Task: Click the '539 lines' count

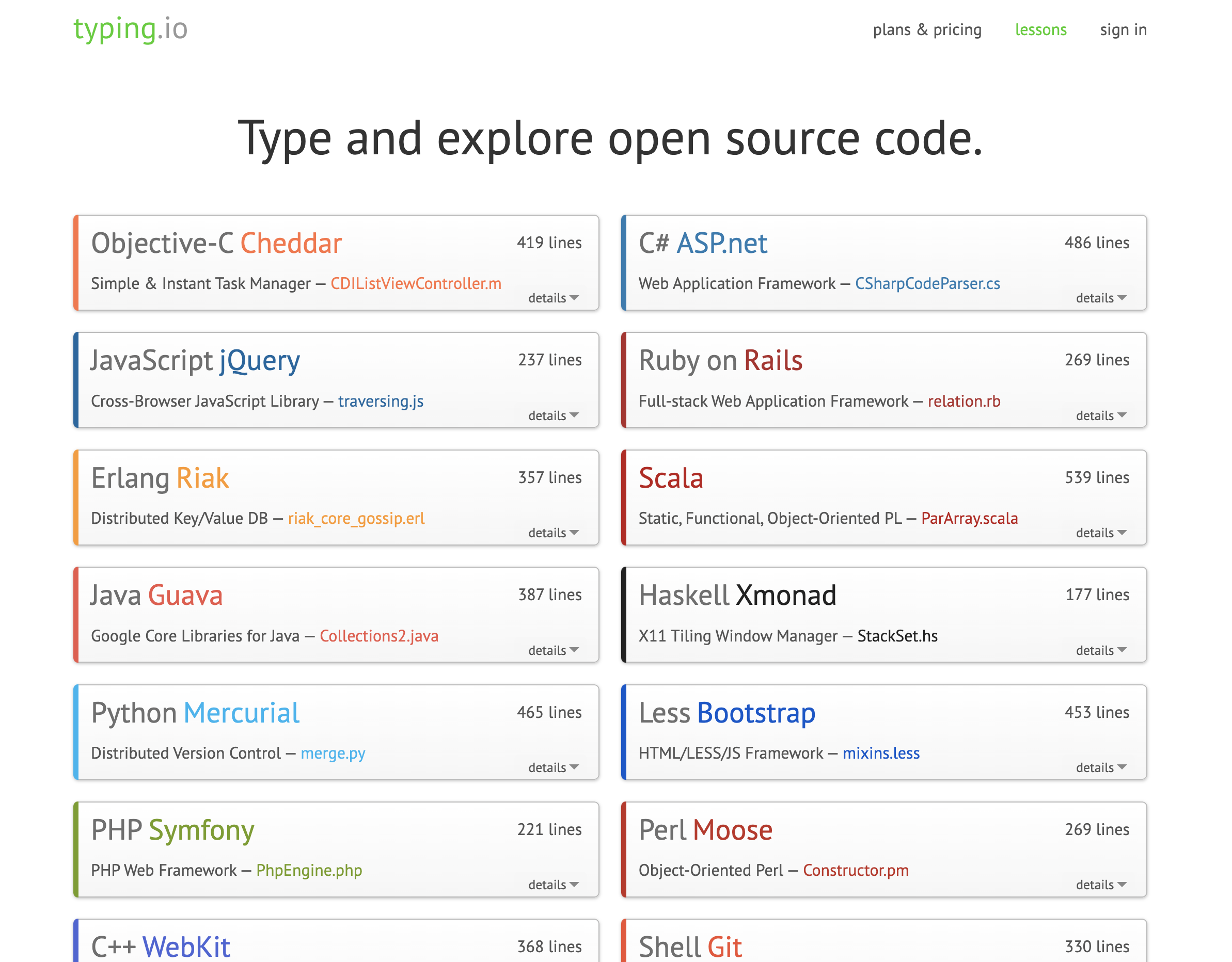Action: [1097, 477]
